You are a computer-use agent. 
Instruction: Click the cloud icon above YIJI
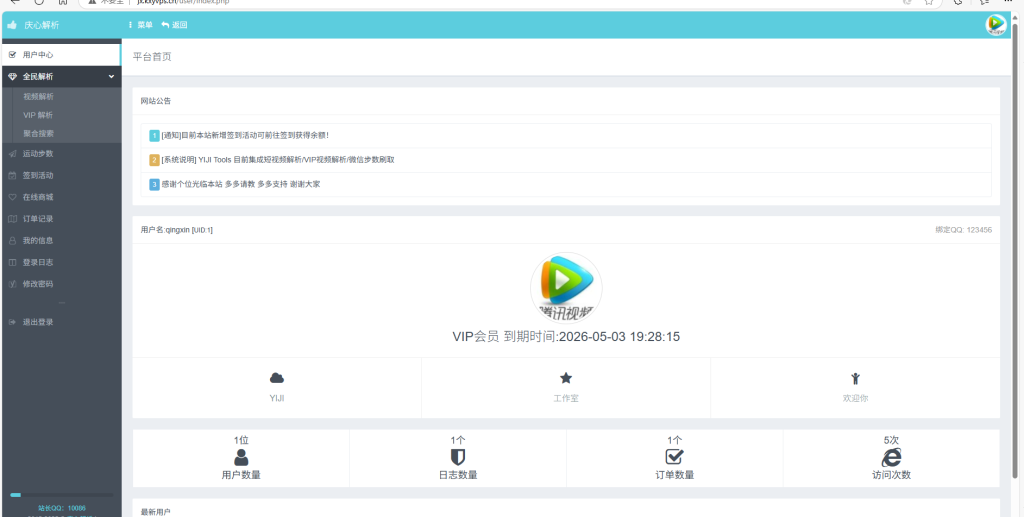coord(277,378)
